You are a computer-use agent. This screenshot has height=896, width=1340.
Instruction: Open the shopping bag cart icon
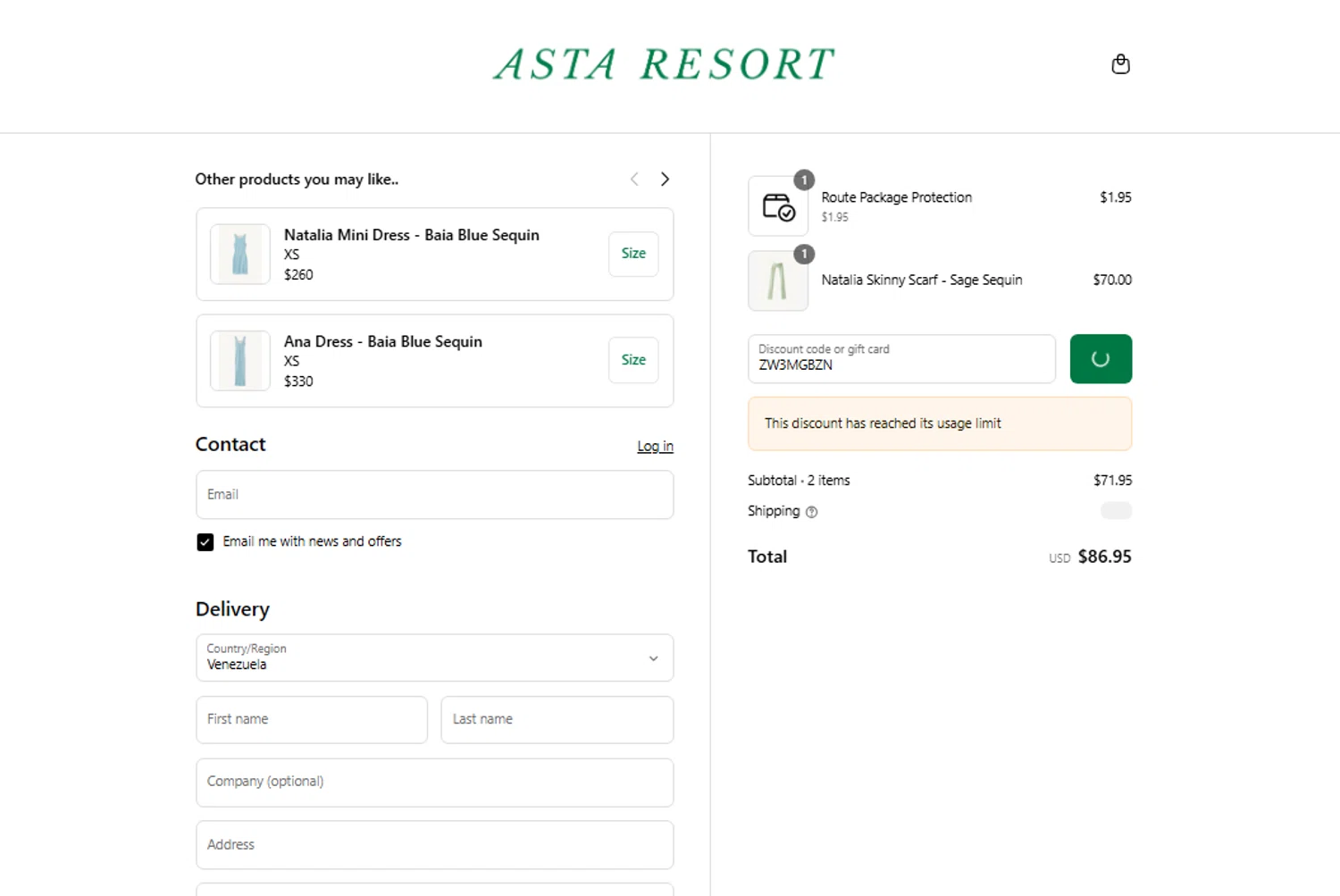[1120, 64]
